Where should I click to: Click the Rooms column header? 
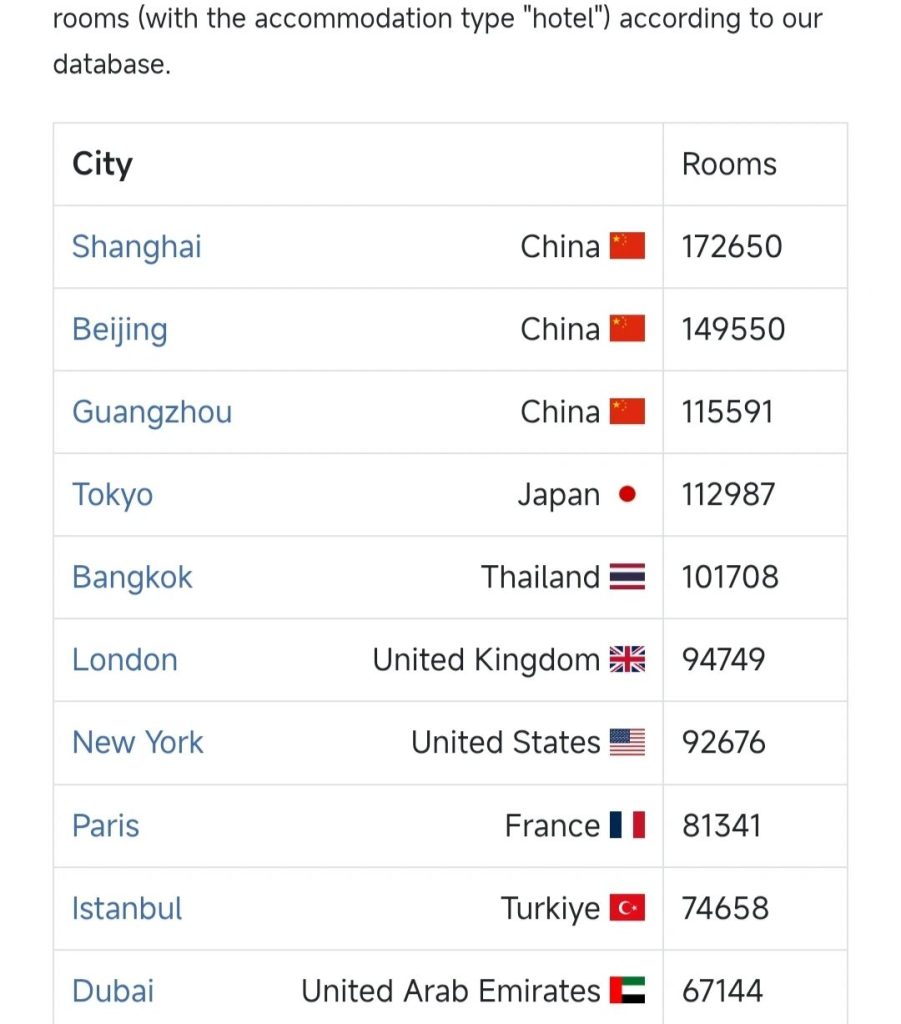coord(729,165)
